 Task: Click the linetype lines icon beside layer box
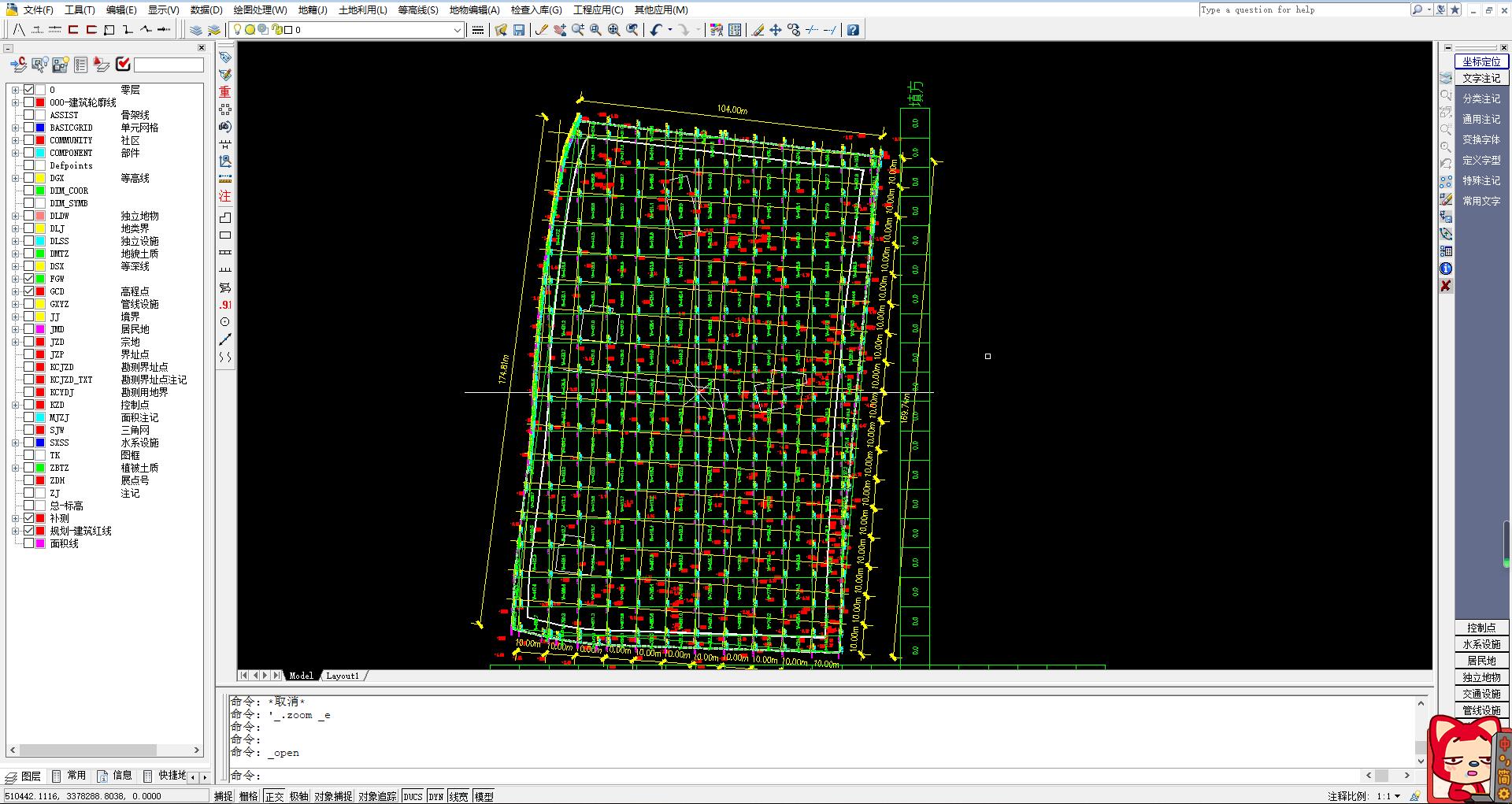pos(477,30)
